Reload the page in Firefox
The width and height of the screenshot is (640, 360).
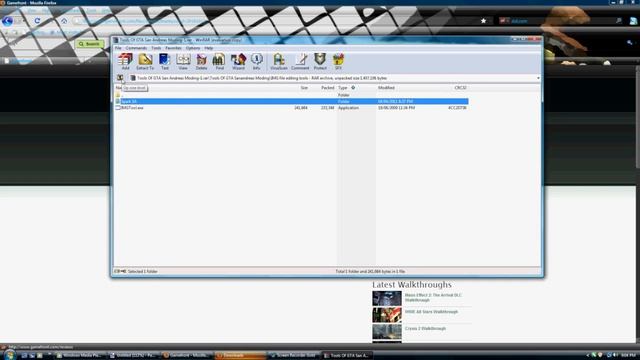pyautogui.click(x=37, y=21)
